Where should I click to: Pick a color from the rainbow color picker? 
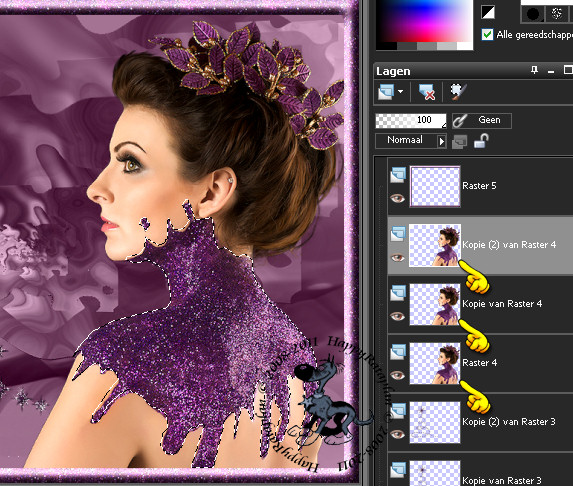coord(424,21)
